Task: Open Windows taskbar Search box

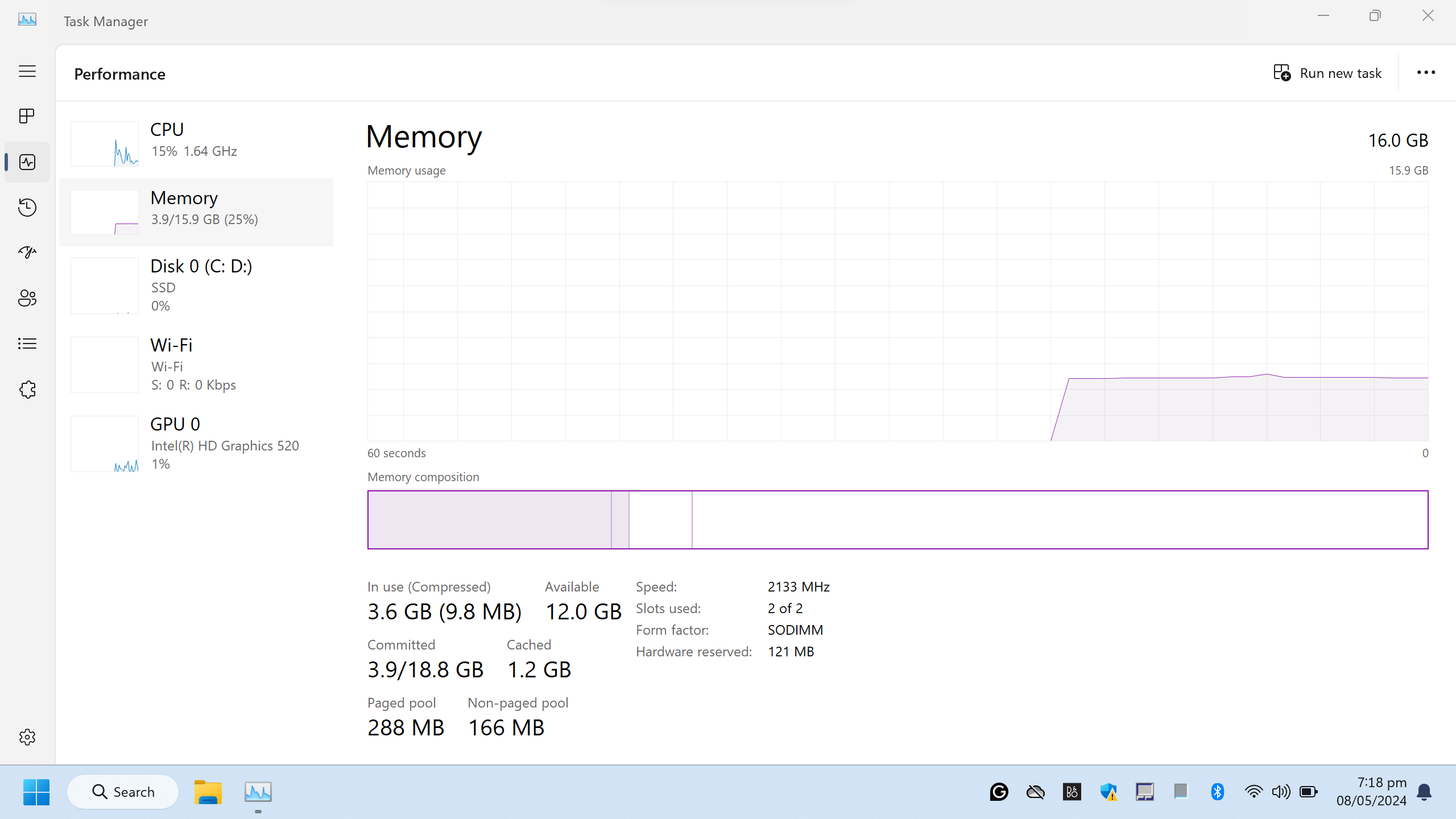Action: [123, 792]
